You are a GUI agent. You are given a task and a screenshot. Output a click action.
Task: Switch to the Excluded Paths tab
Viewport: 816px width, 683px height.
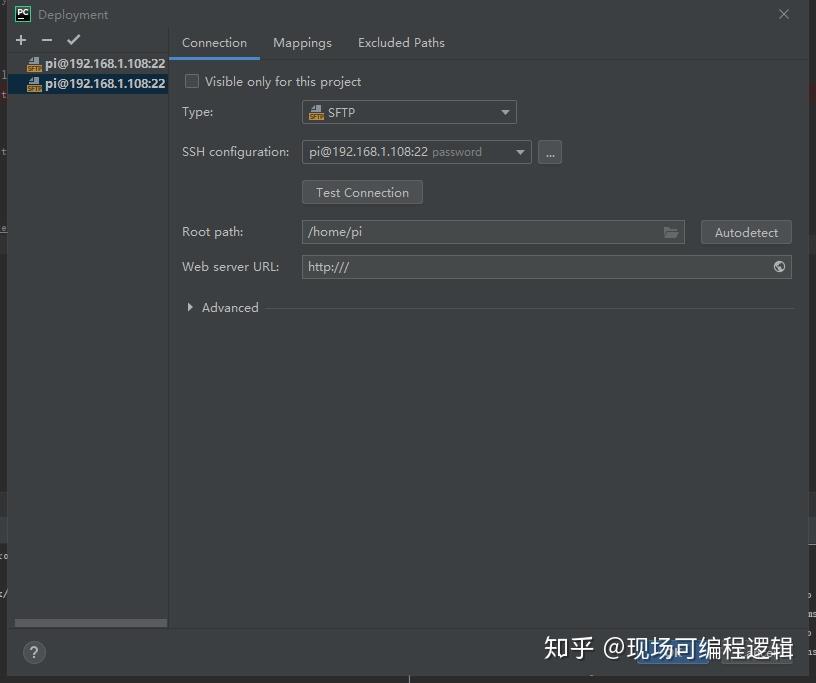click(x=400, y=43)
